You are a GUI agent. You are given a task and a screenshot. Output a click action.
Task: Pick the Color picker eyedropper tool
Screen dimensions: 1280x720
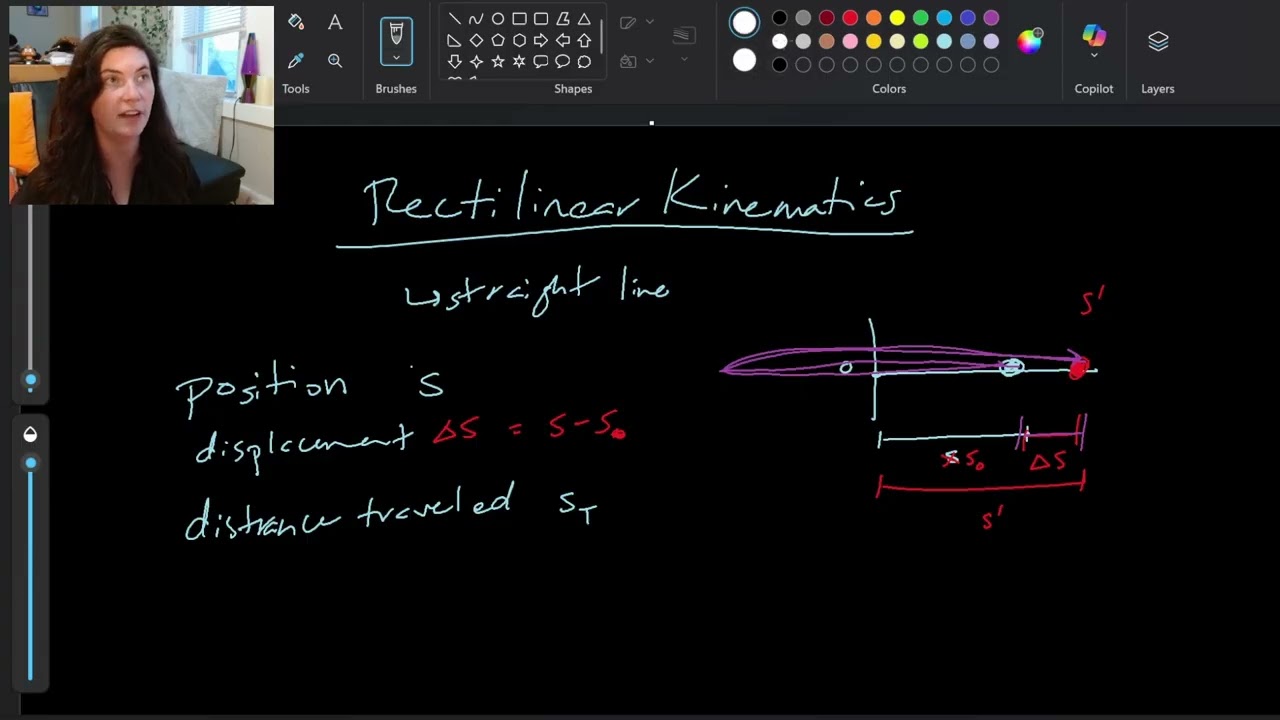[295, 61]
